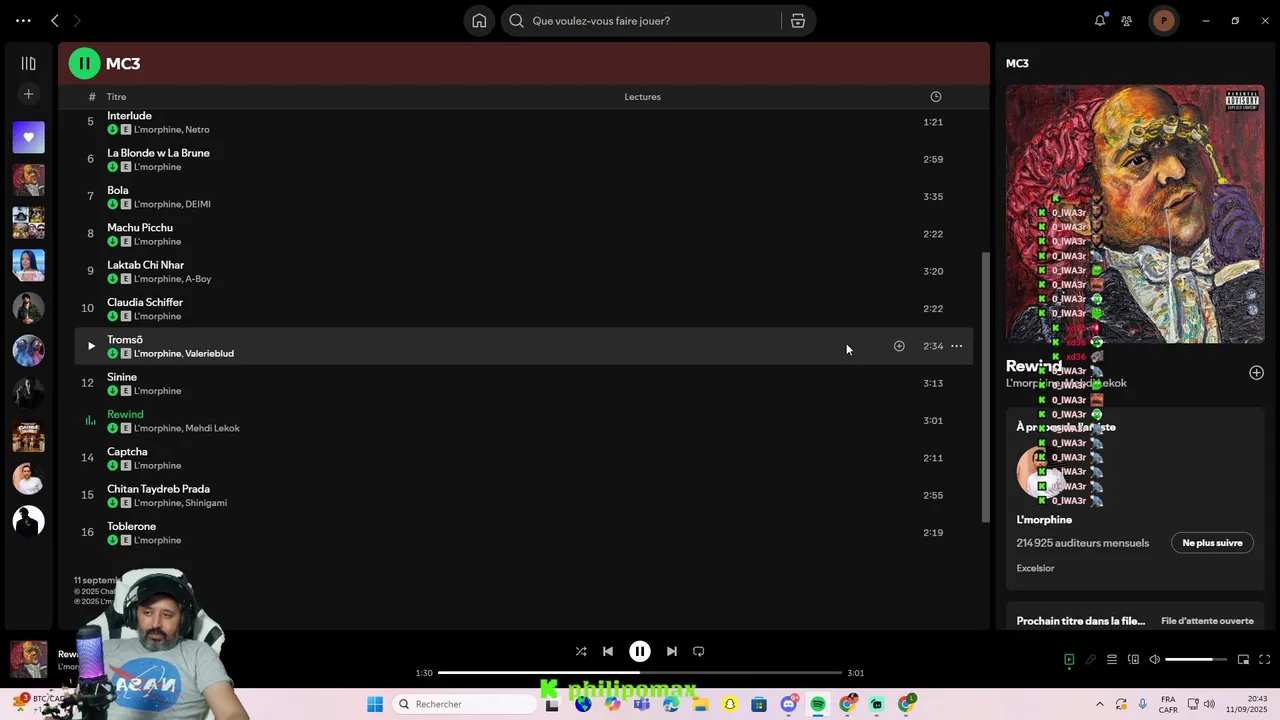The width and height of the screenshot is (1280, 720).
Task: Select track "Machu Picchu"
Action: 140,228
